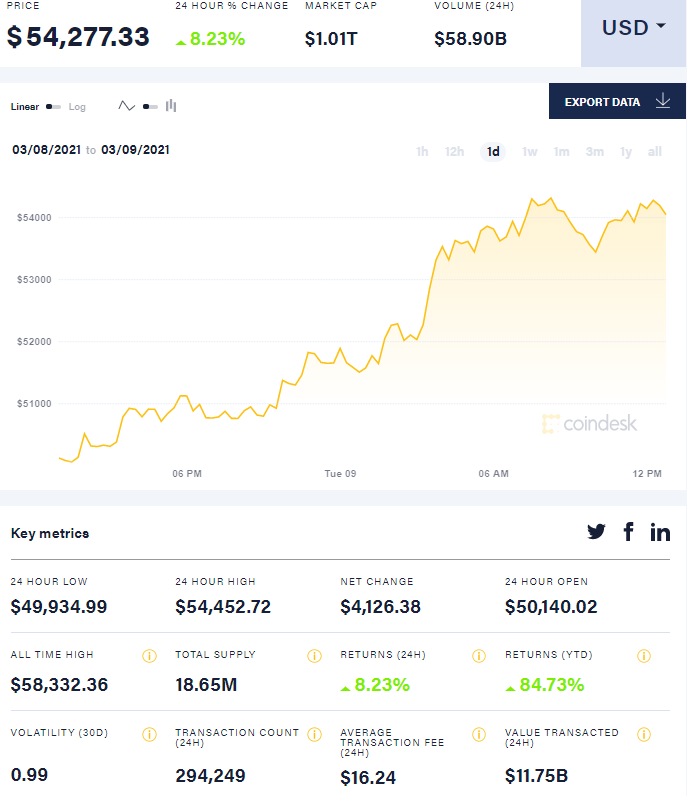Click the 24 hour low $49,934.99
Screen dimensions: 687x796
(x=59, y=607)
